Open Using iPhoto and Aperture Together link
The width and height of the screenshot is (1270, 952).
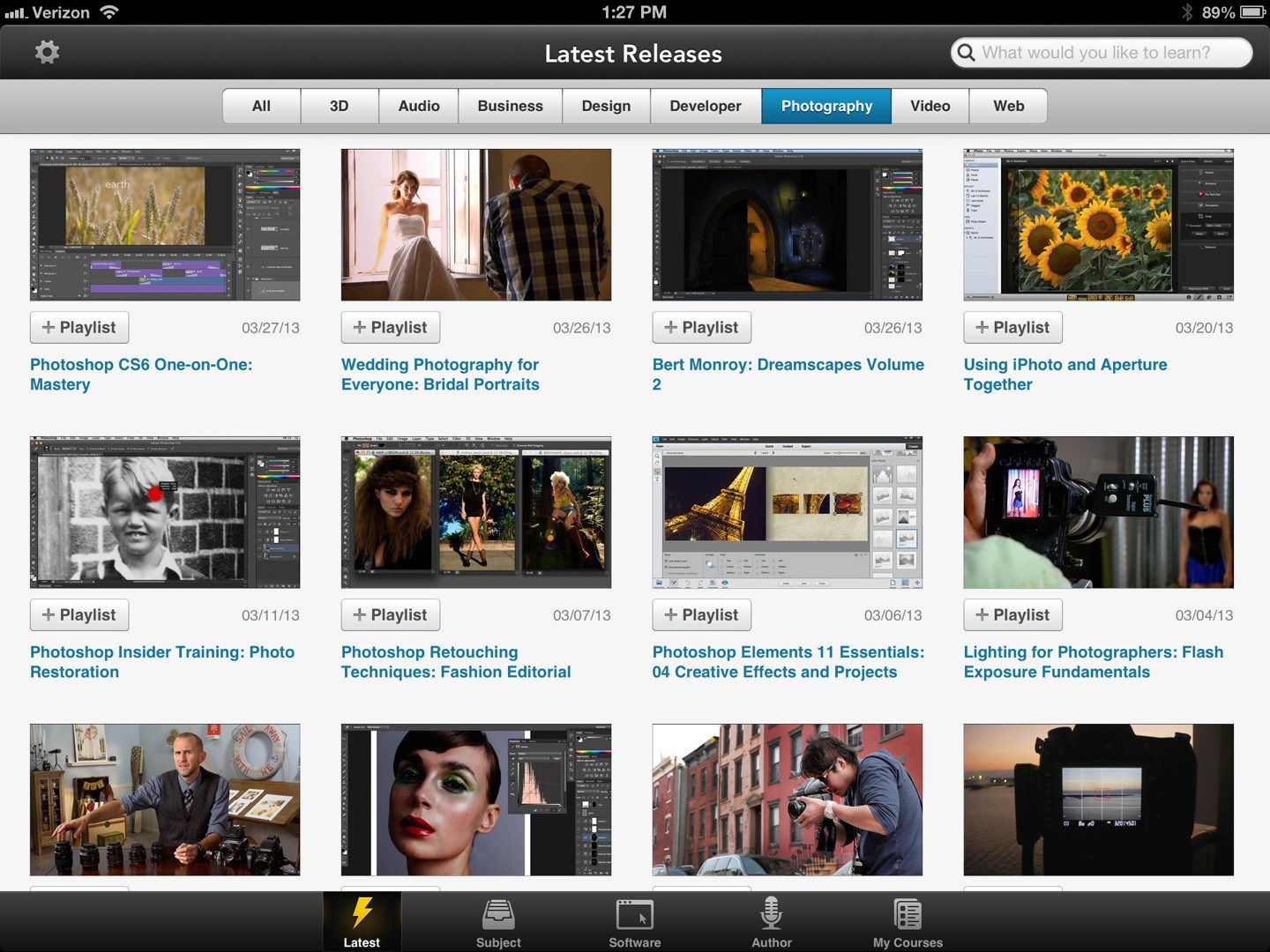(1065, 375)
